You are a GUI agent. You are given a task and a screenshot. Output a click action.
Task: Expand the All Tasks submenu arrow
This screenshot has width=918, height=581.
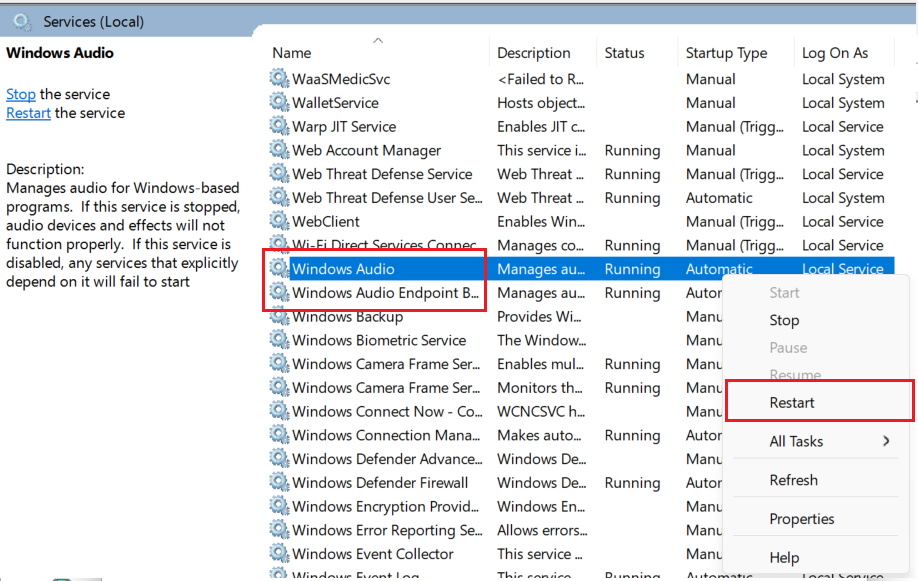tap(886, 441)
